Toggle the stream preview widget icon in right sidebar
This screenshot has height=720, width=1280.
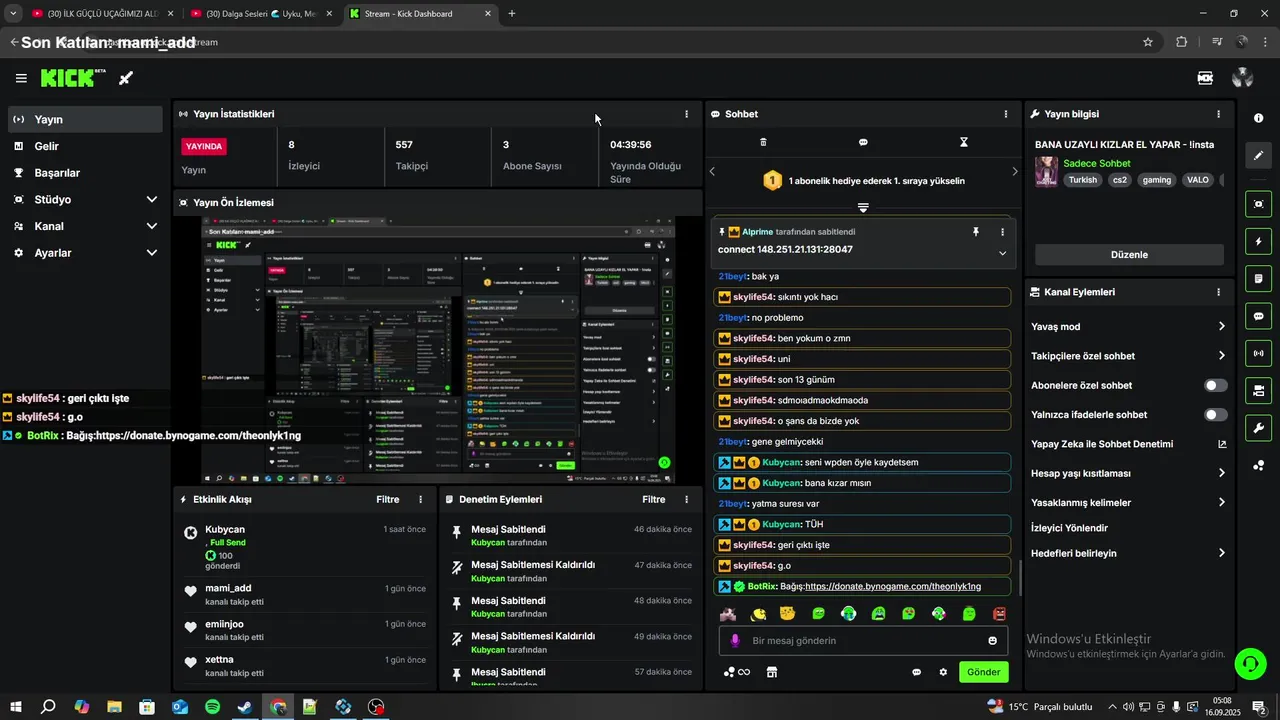[x=1258, y=204]
